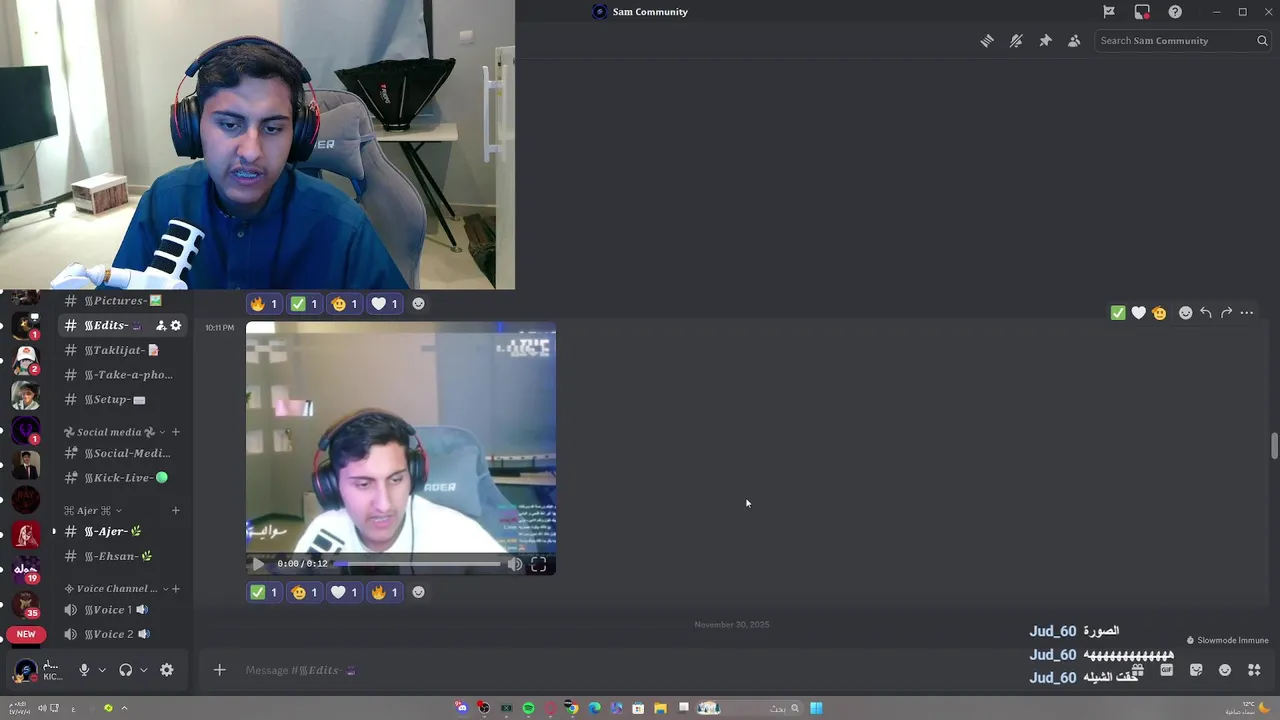This screenshot has height=720, width=1280.
Task: Open the Kick-Live channel
Action: 122,478
